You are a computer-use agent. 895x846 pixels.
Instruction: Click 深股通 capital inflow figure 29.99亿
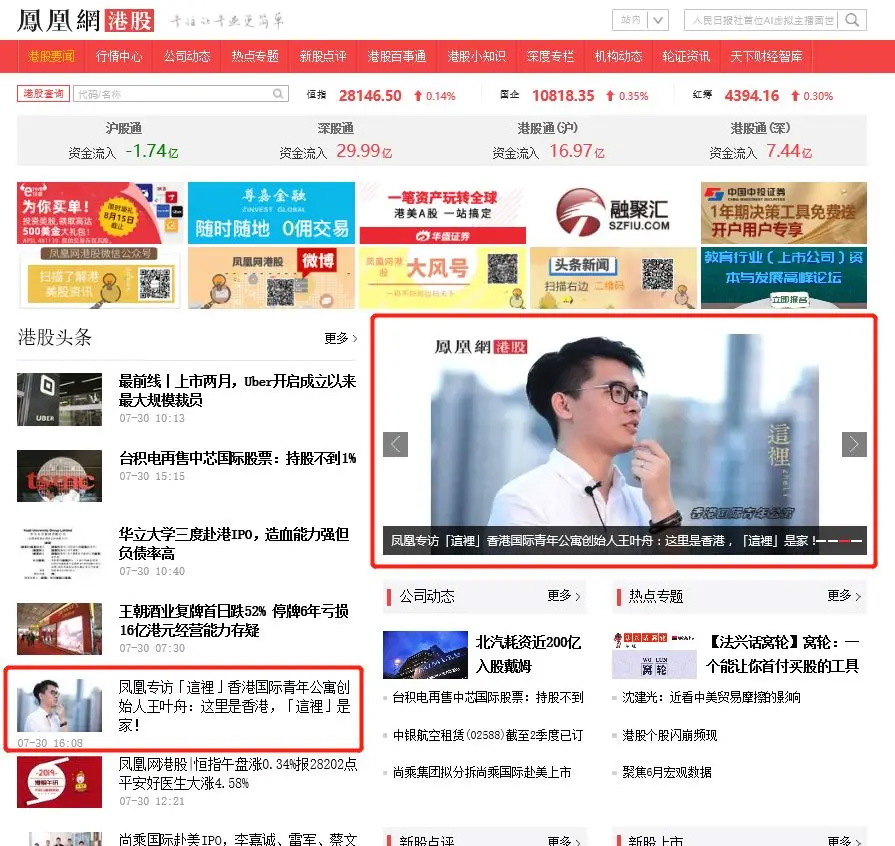(364, 151)
